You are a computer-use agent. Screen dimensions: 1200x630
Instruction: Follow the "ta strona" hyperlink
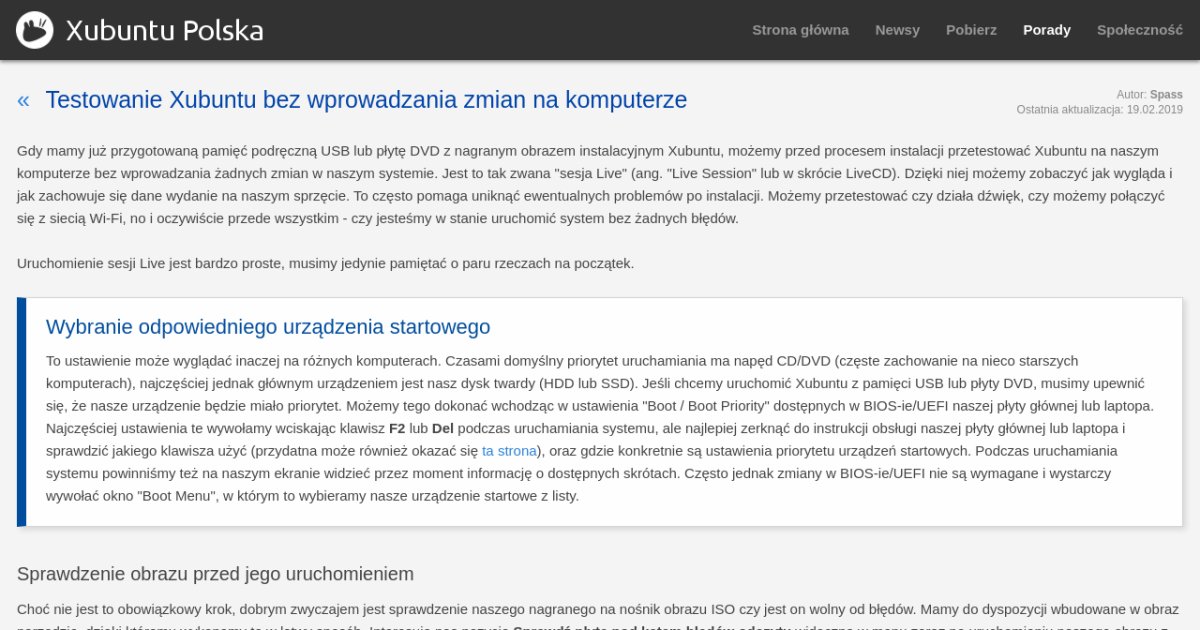point(509,451)
